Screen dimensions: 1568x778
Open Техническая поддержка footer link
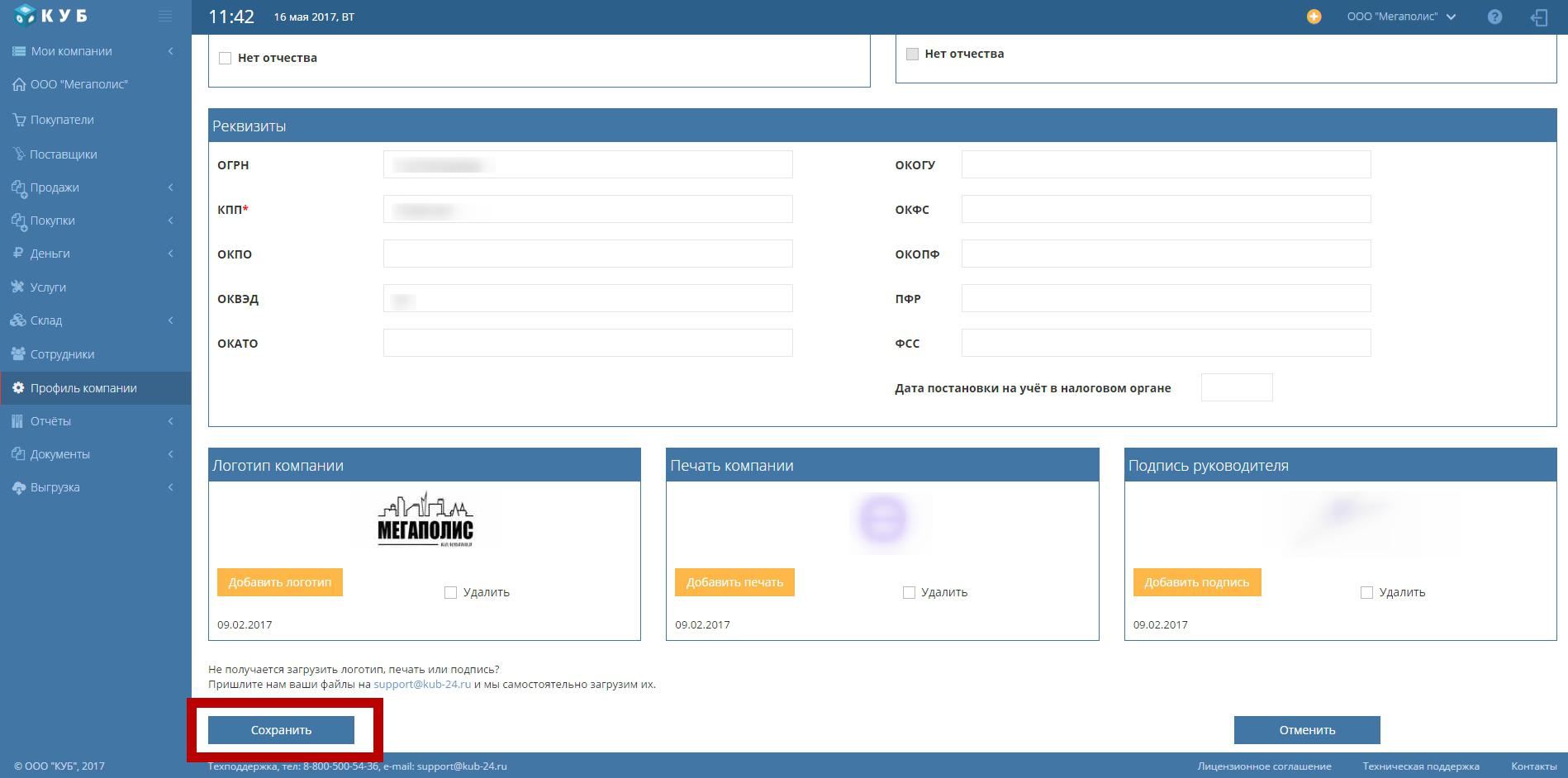click(1421, 766)
